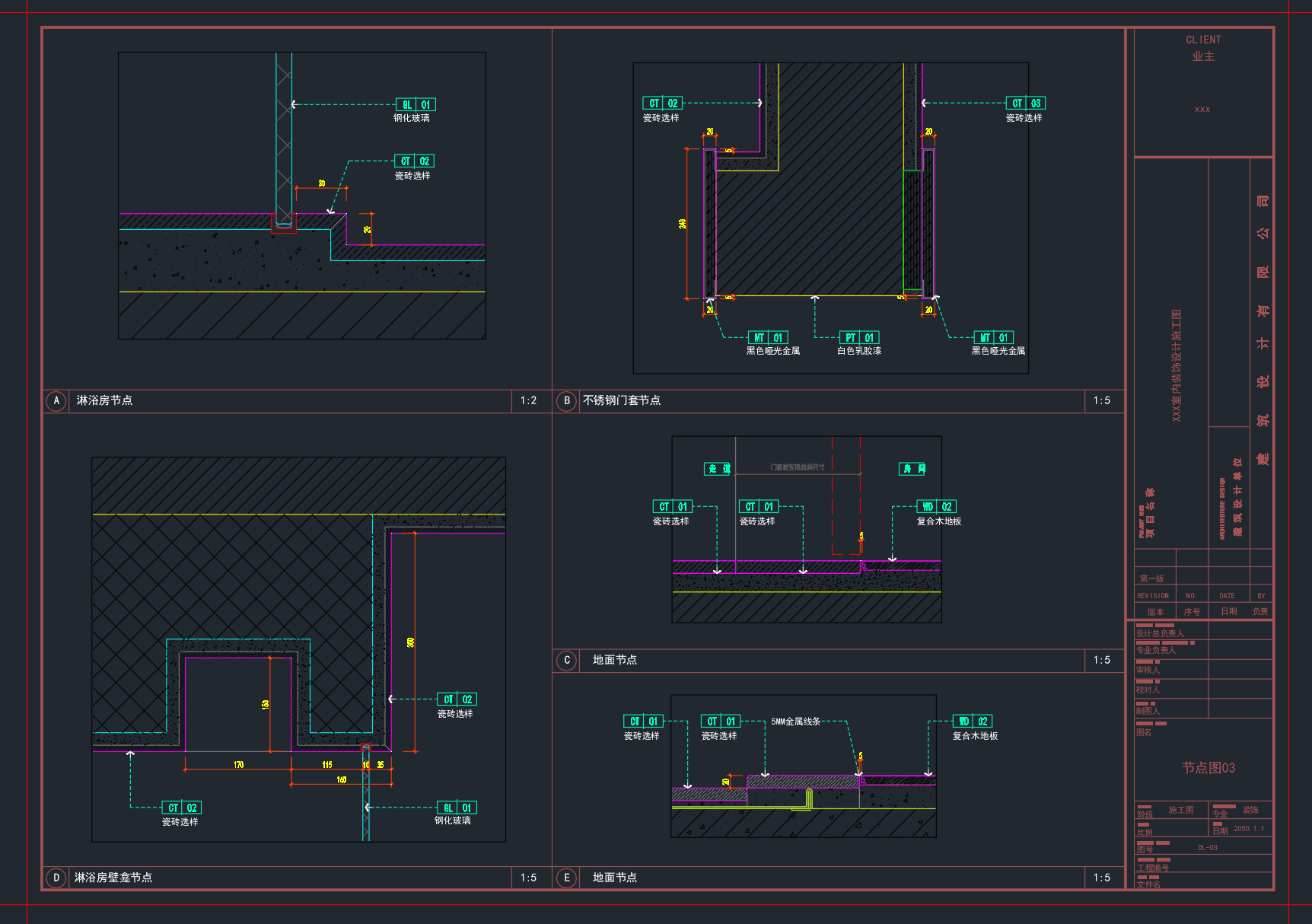
Task: Click the 白色乳胶漆 label
Action: tap(859, 351)
